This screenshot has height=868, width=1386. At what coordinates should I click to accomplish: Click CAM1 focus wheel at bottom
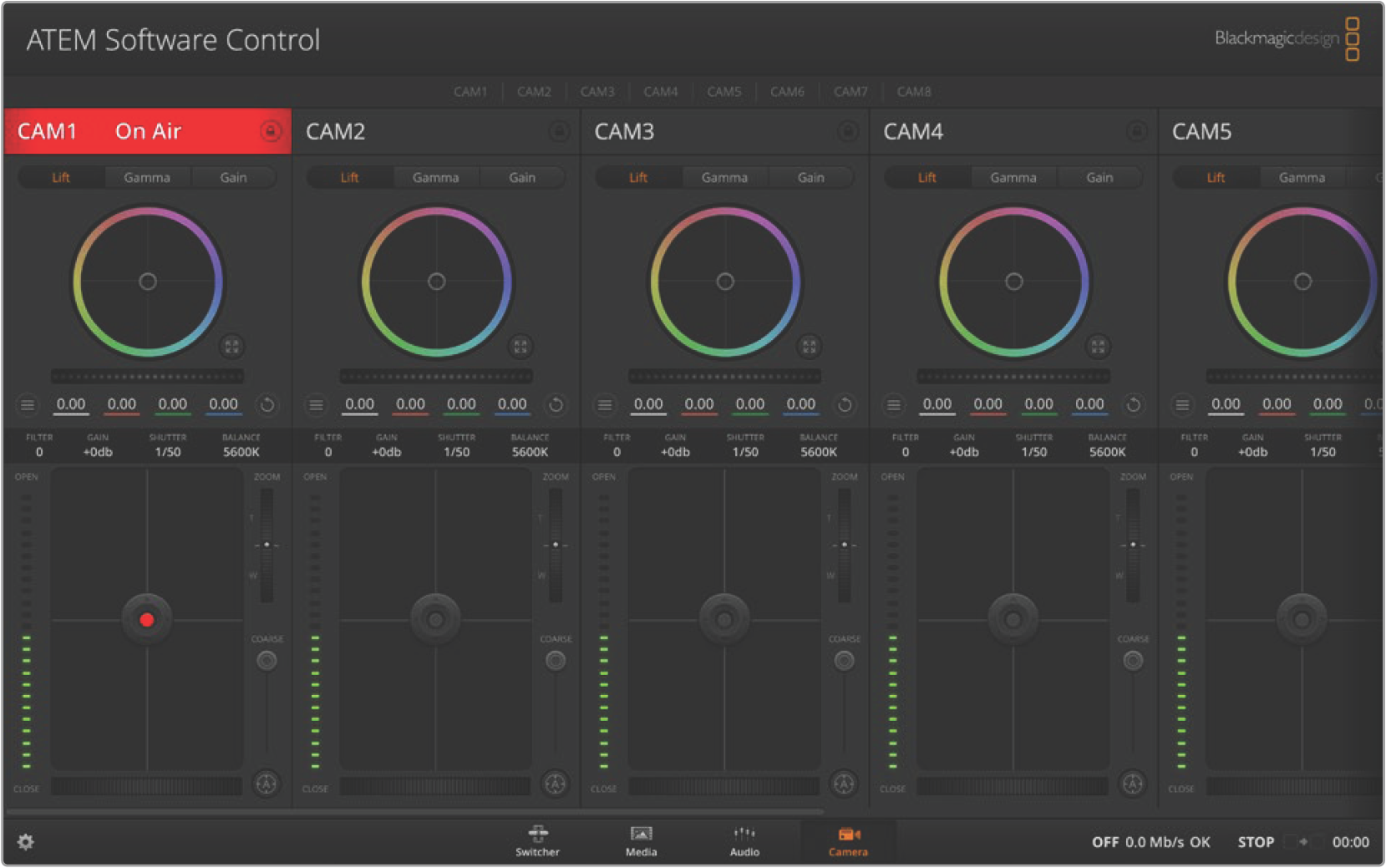(x=147, y=786)
